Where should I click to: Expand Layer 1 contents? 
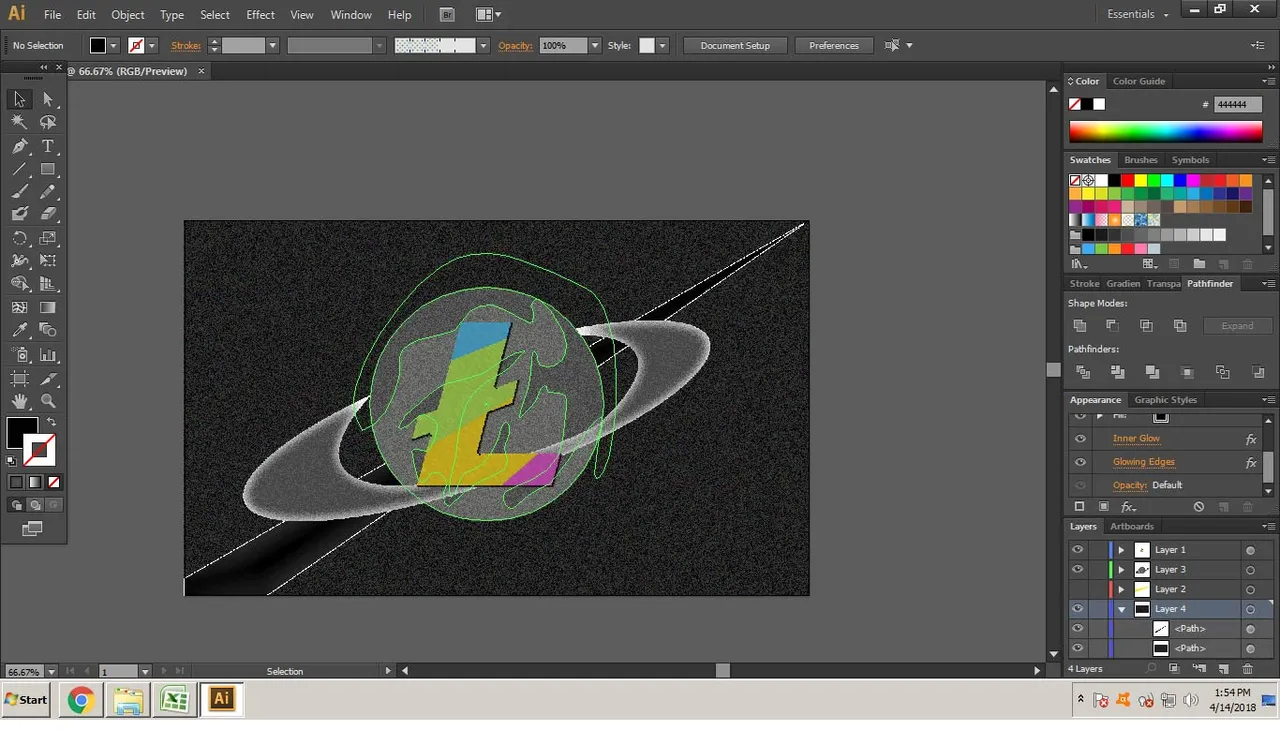click(x=1121, y=550)
